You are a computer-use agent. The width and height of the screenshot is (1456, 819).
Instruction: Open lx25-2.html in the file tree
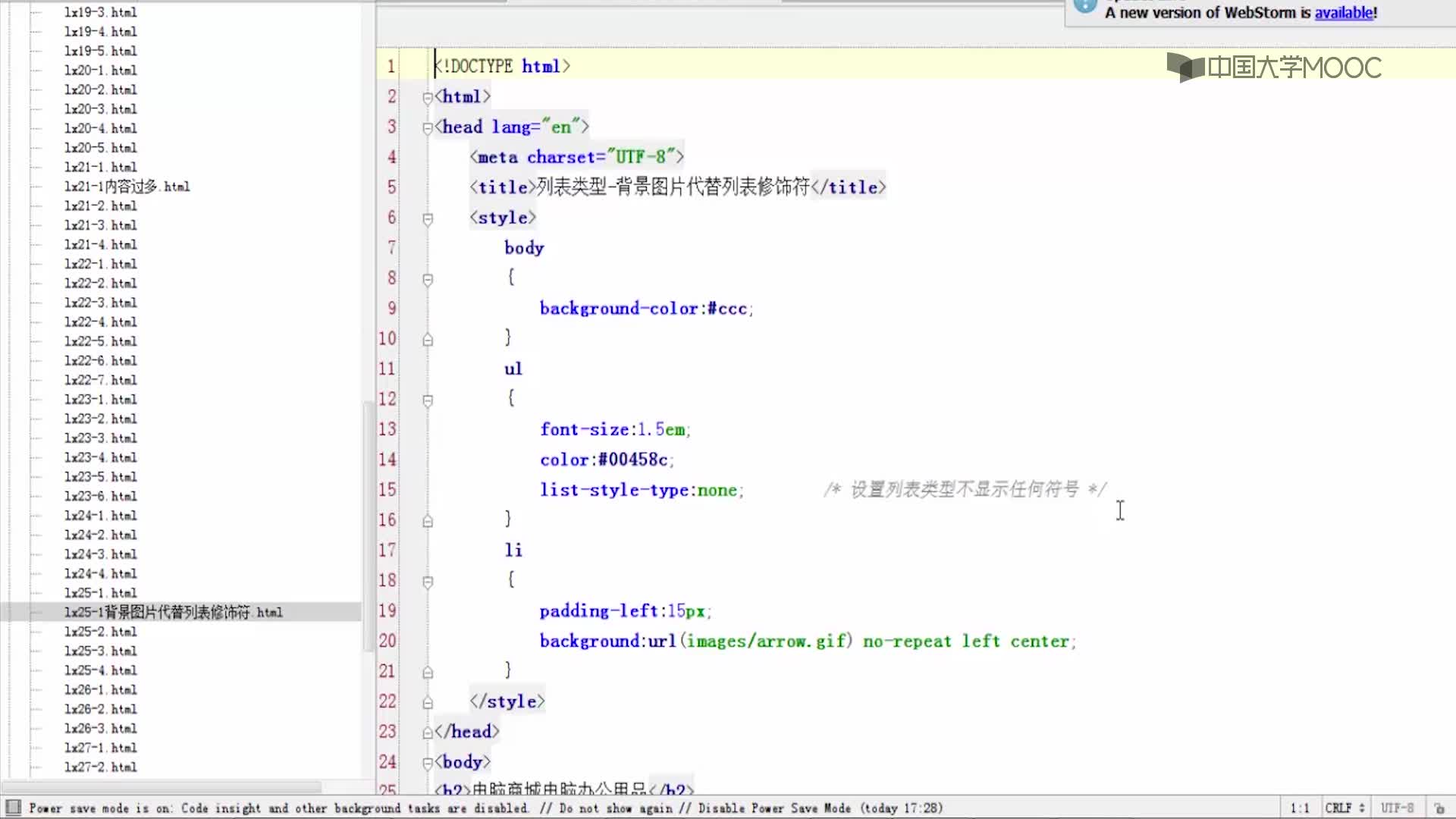point(100,632)
